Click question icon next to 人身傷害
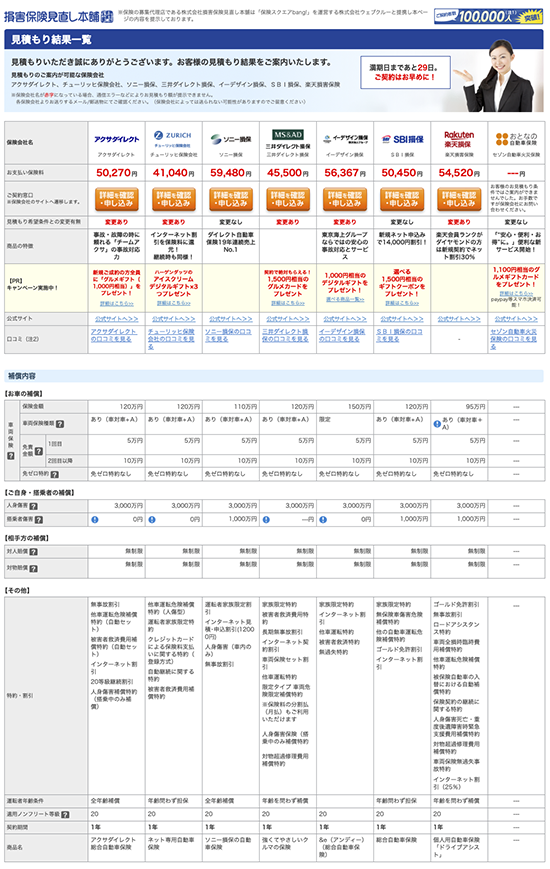550x869 pixels. [x=34, y=506]
